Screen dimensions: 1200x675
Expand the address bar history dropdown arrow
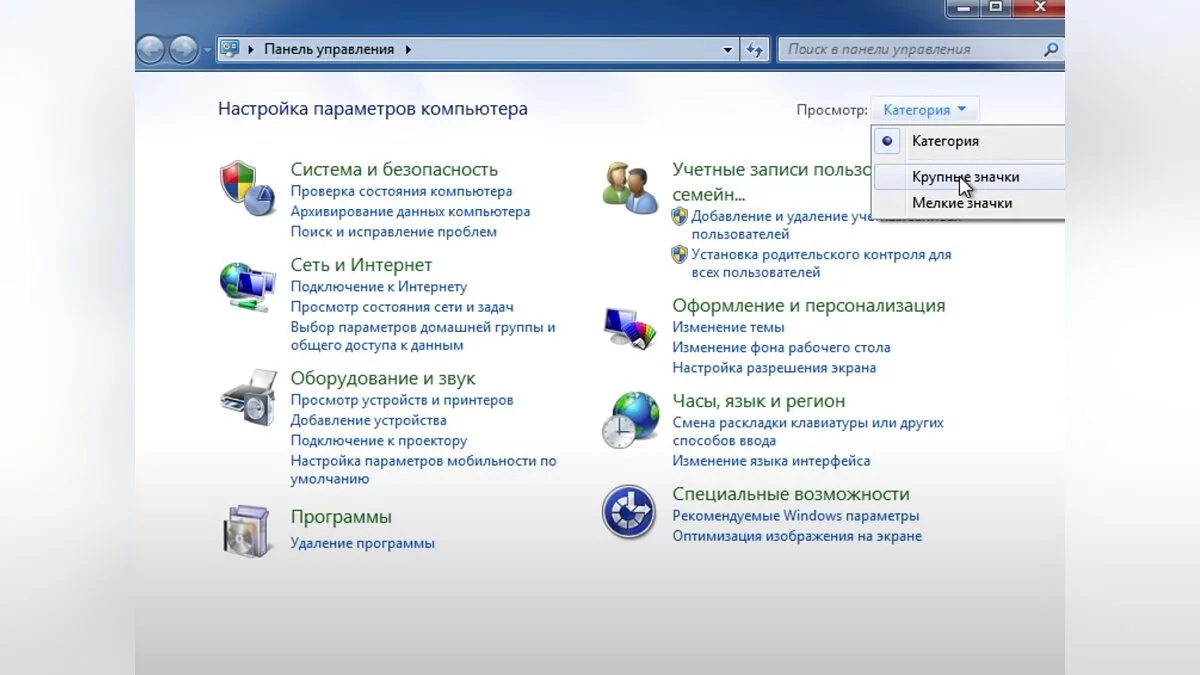728,49
